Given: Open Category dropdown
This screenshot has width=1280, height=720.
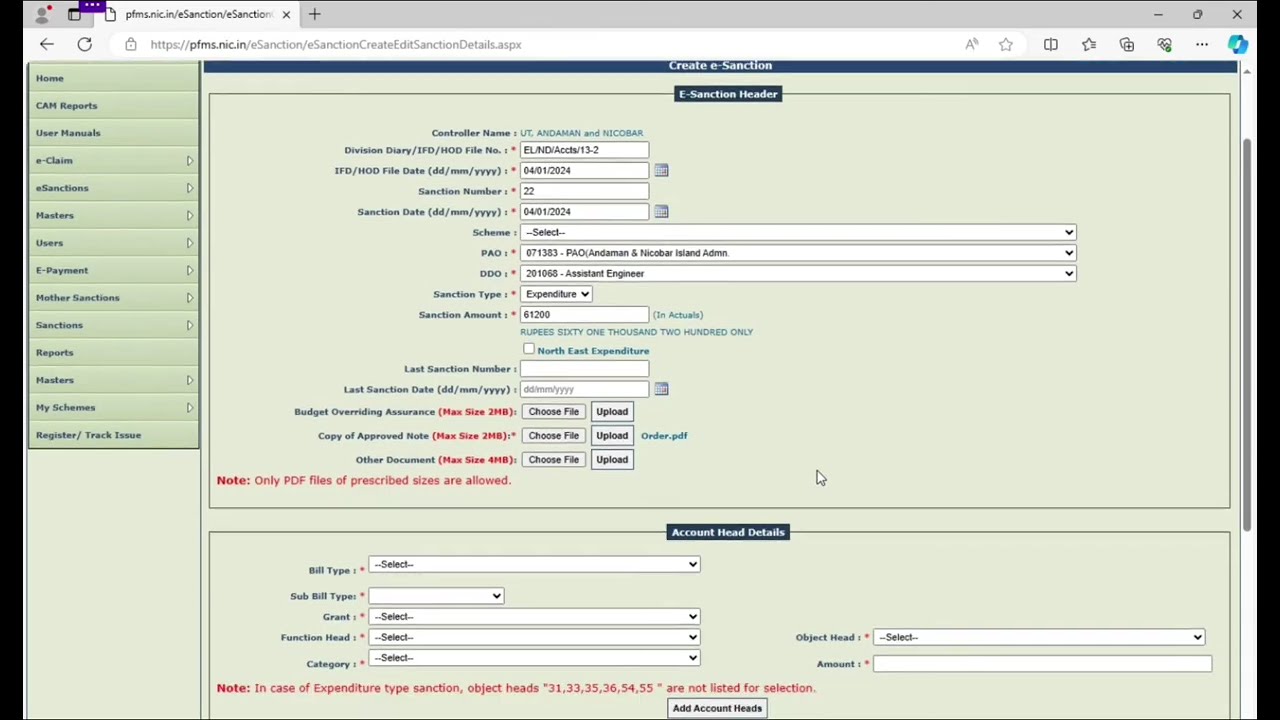Looking at the screenshot, I should pos(534,658).
